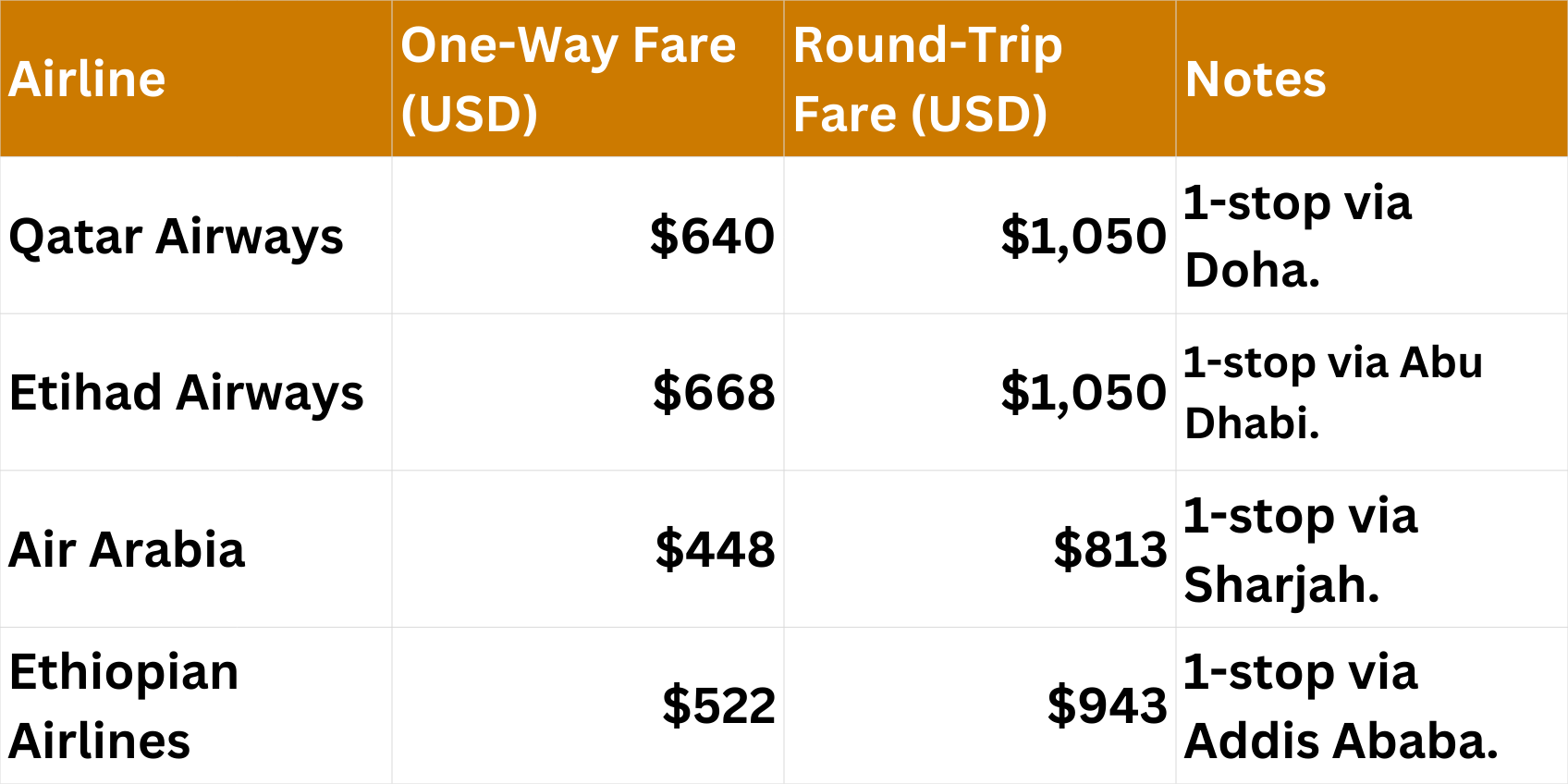The image size is (1568, 784).
Task: Select the $448 one-way fare cell
Action: (x=715, y=550)
